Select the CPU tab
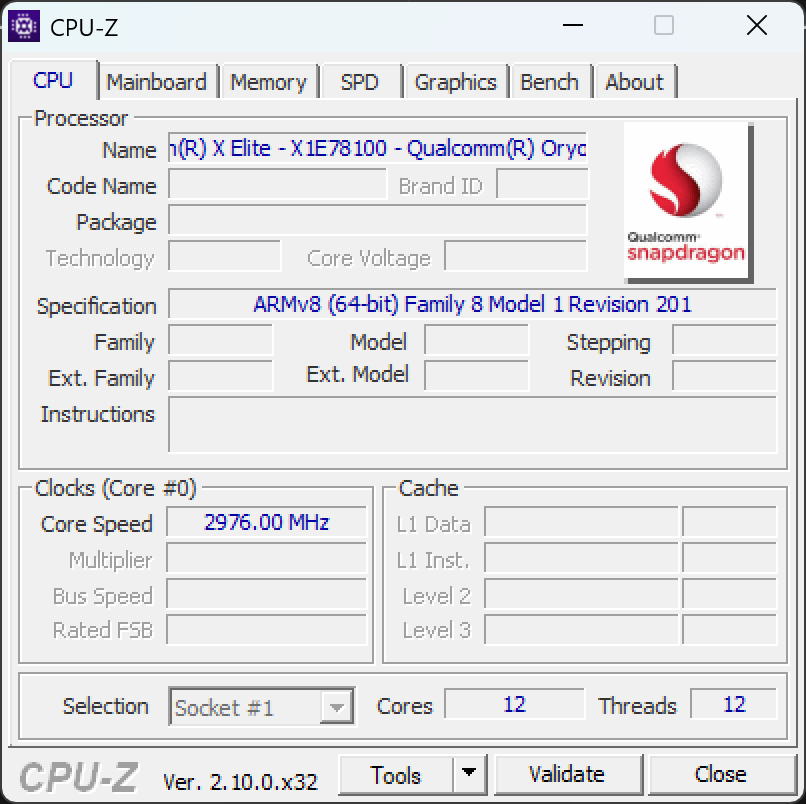 tap(53, 81)
